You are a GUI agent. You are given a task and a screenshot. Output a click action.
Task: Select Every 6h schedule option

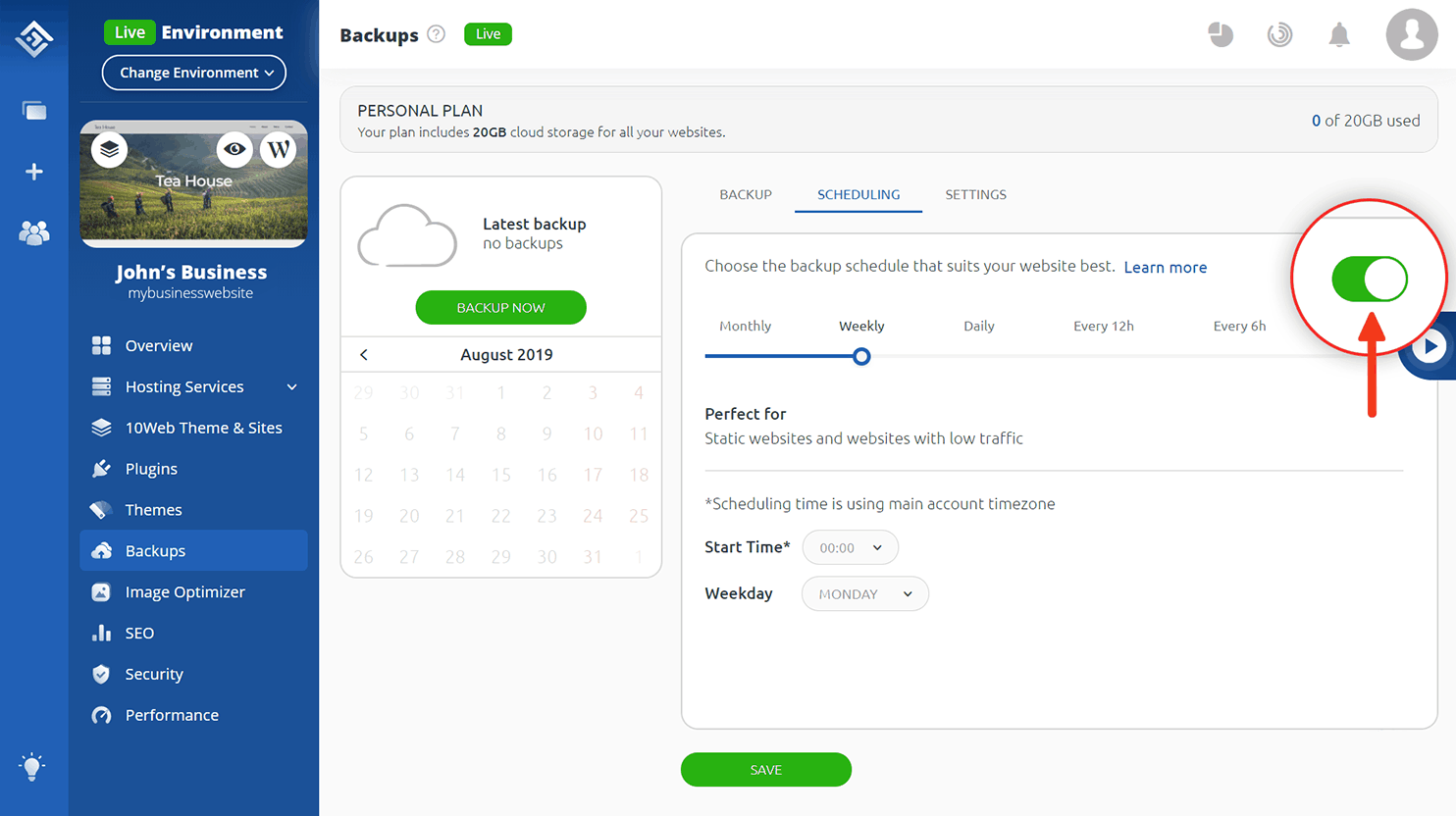pyautogui.click(x=1239, y=326)
